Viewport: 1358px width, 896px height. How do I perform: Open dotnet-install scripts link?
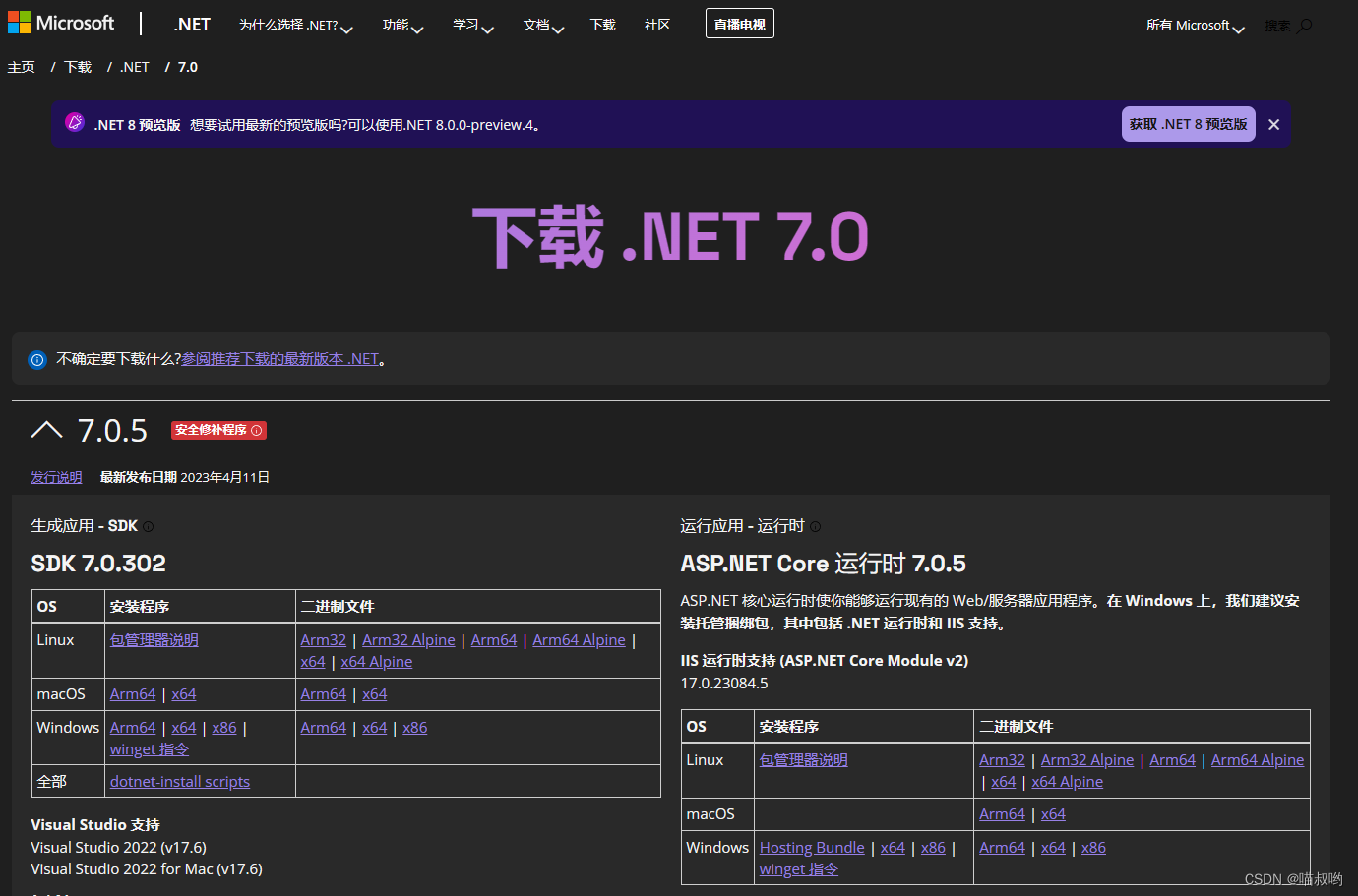point(180,781)
